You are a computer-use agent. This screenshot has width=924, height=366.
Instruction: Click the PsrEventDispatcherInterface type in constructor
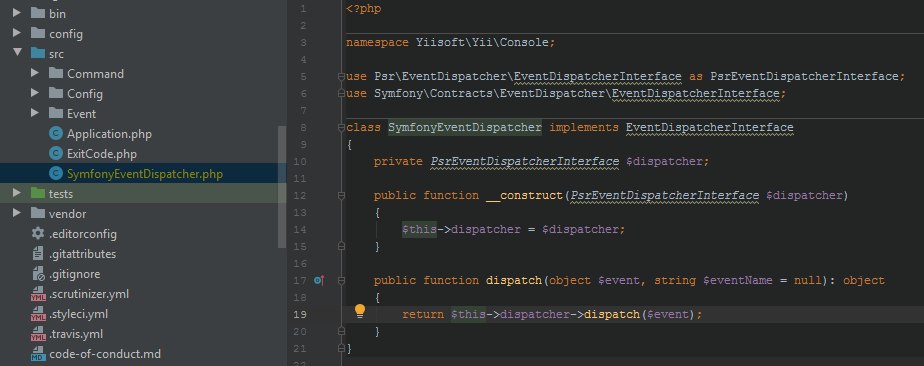point(665,195)
